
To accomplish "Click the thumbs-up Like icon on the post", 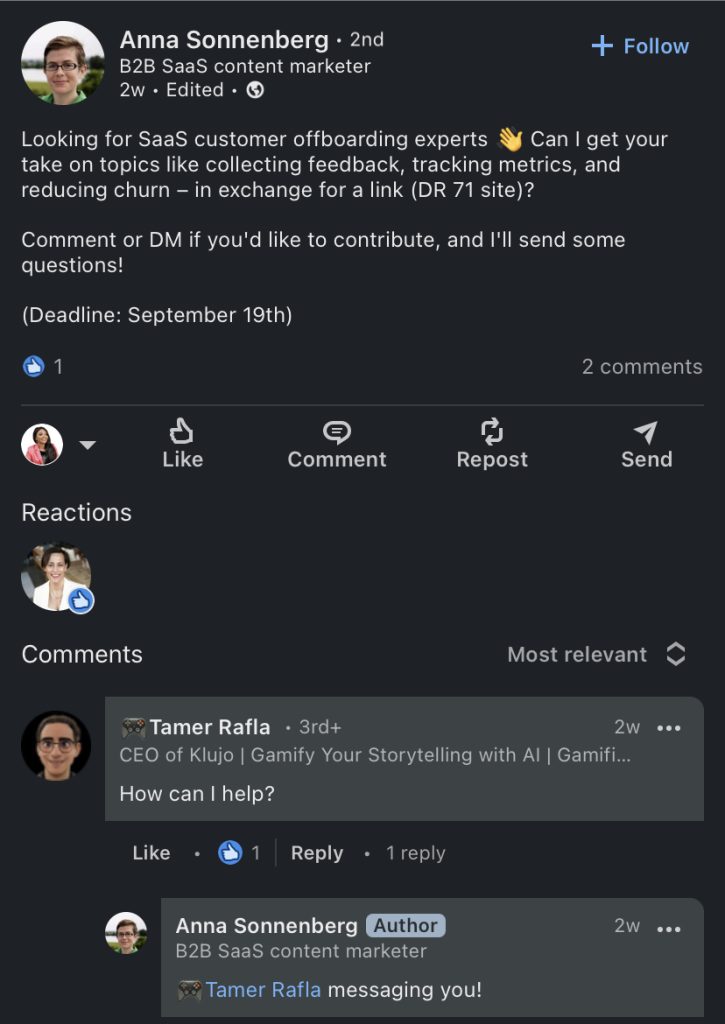I will (x=182, y=432).
